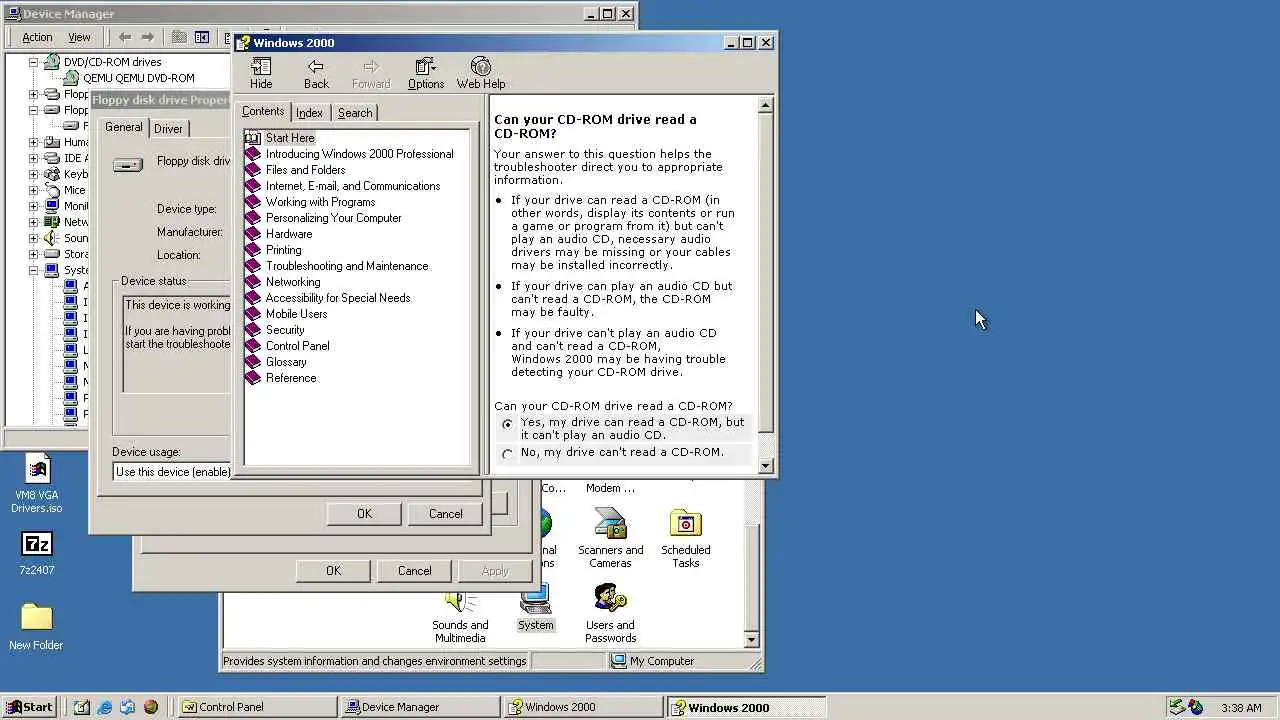Select the Contents tab in Help
This screenshot has width=1280, height=720.
pos(263,111)
